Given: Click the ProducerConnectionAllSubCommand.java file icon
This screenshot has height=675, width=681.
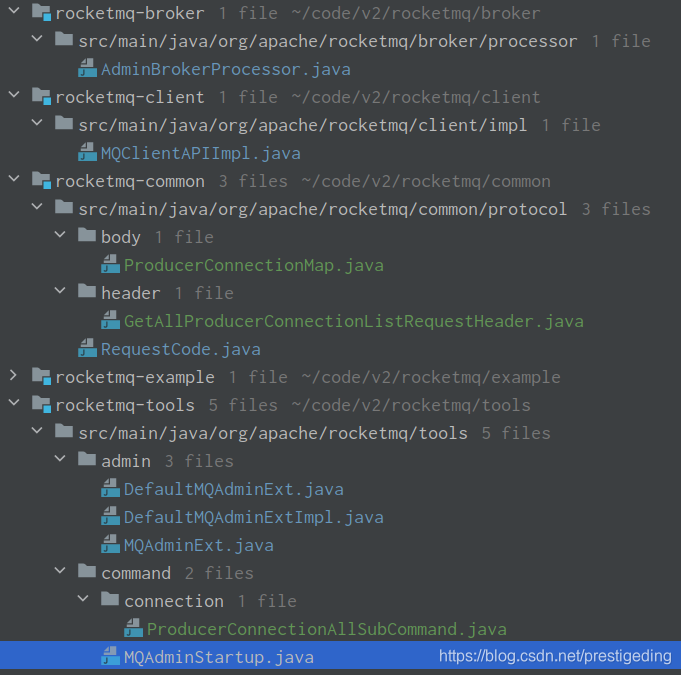Looking at the screenshot, I should 133,628.
